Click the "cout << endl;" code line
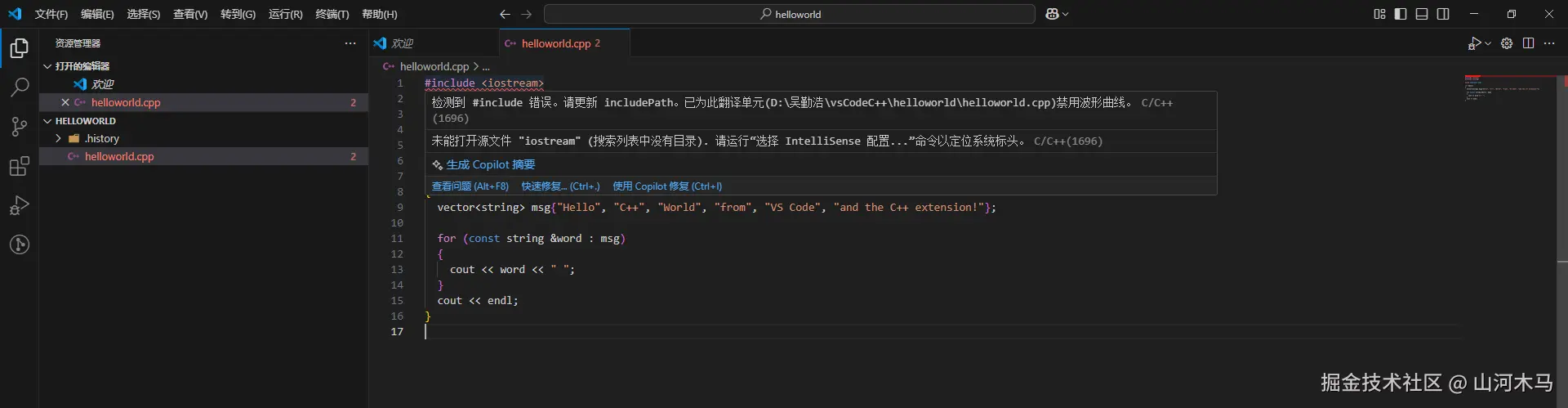Viewport: 1568px width, 408px height. pyautogui.click(x=478, y=300)
